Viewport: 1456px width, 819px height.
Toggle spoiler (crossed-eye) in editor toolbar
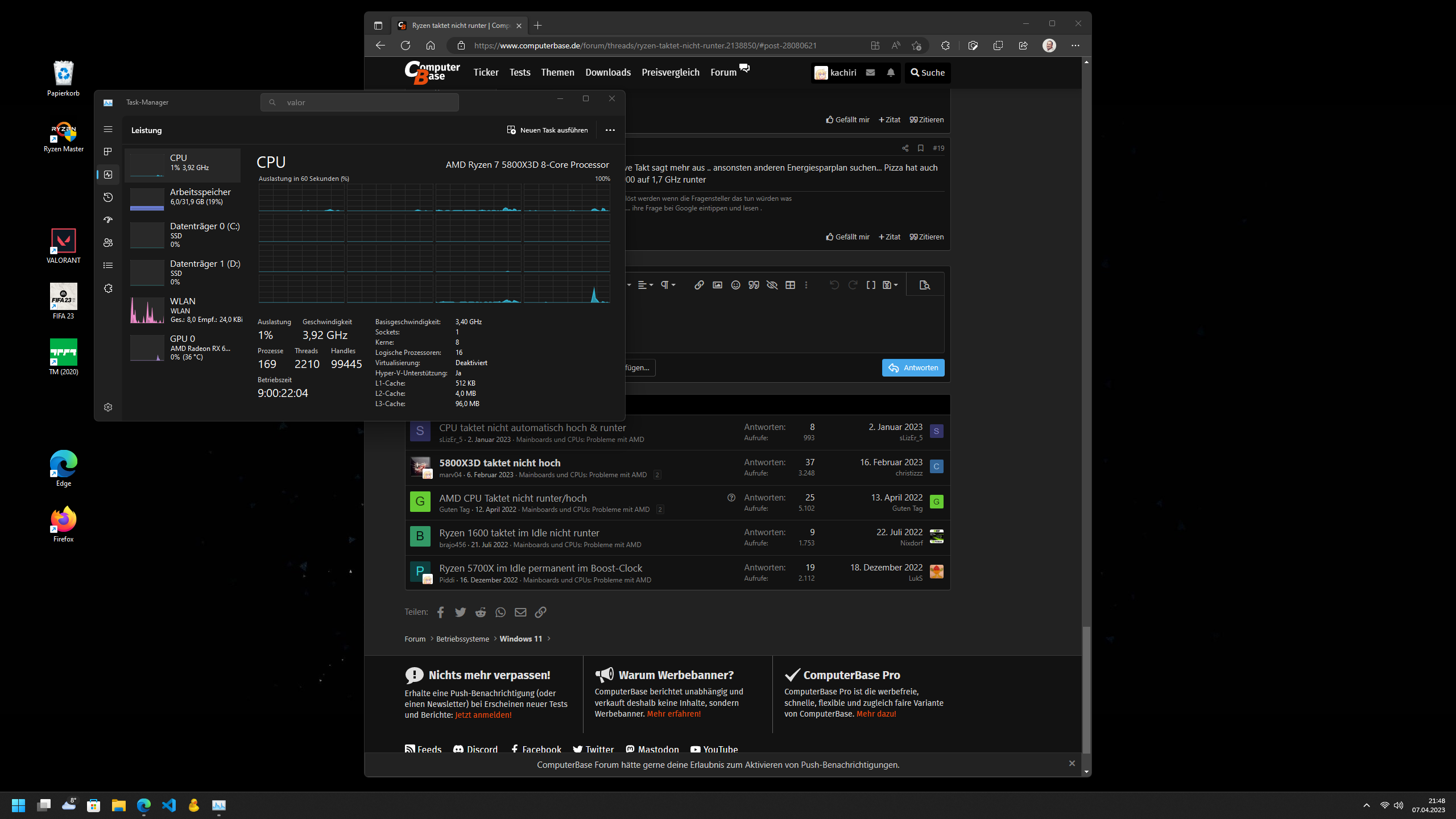pyautogui.click(x=772, y=285)
